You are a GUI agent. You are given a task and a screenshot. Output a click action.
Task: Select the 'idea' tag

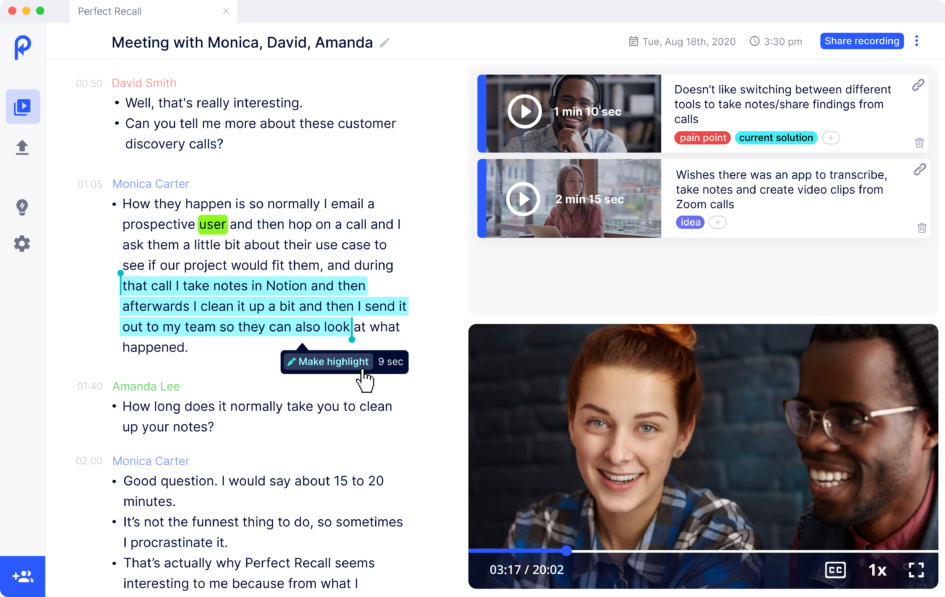pyautogui.click(x=690, y=222)
